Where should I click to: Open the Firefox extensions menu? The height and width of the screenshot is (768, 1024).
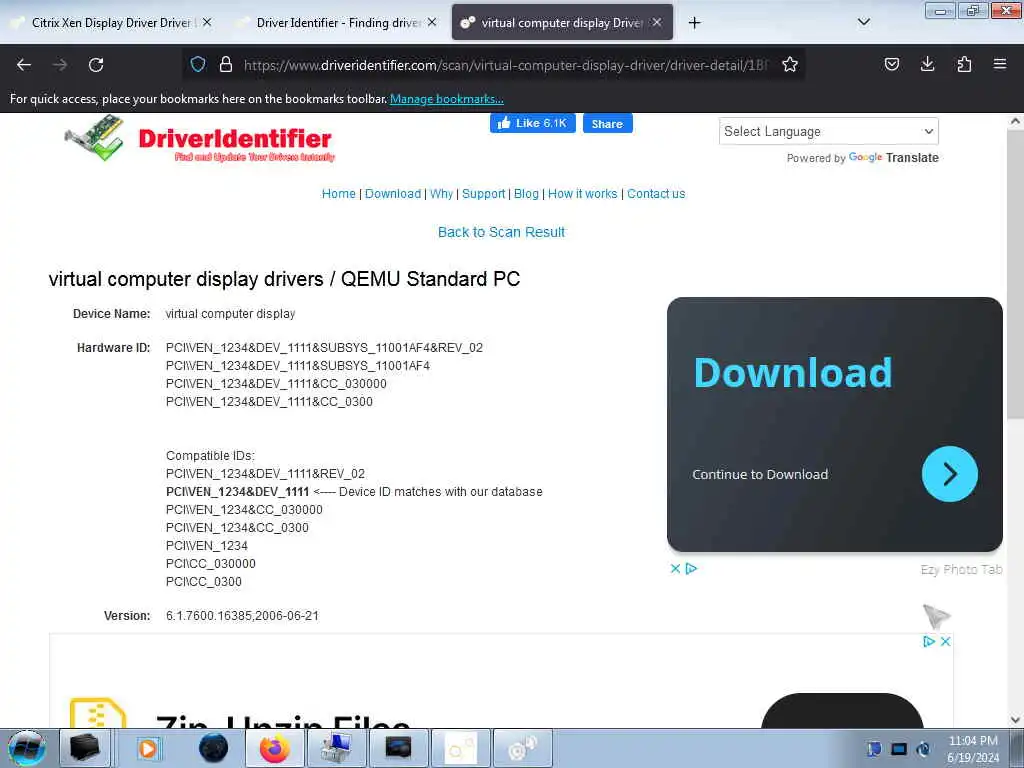pyautogui.click(x=964, y=64)
